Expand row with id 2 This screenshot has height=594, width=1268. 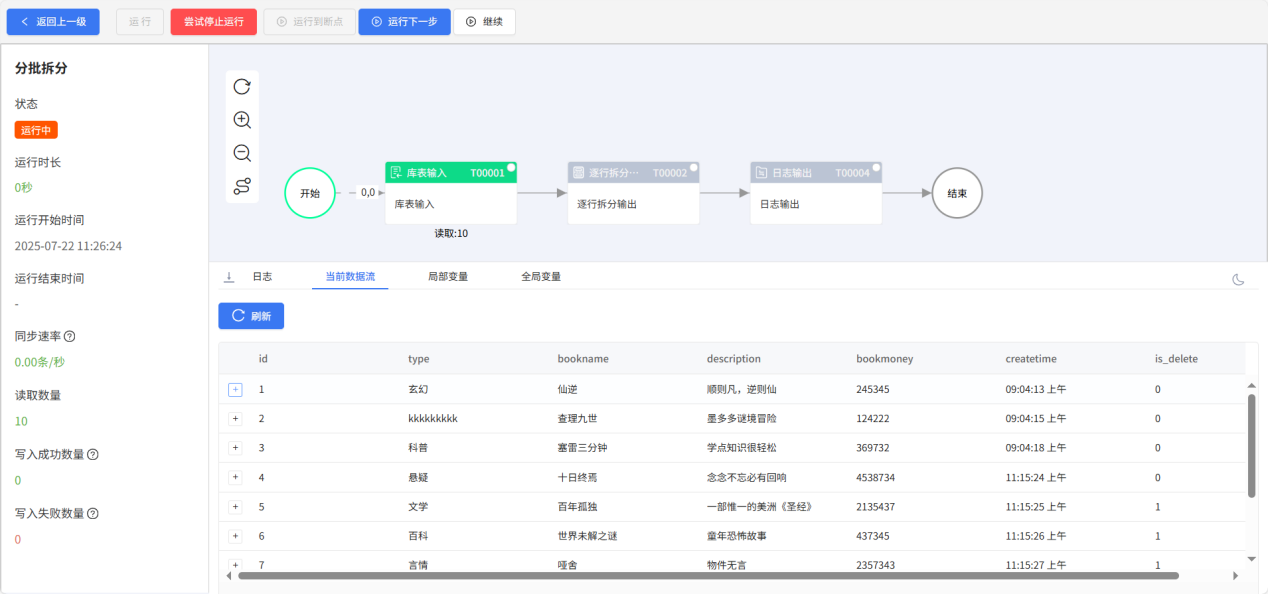click(236, 418)
